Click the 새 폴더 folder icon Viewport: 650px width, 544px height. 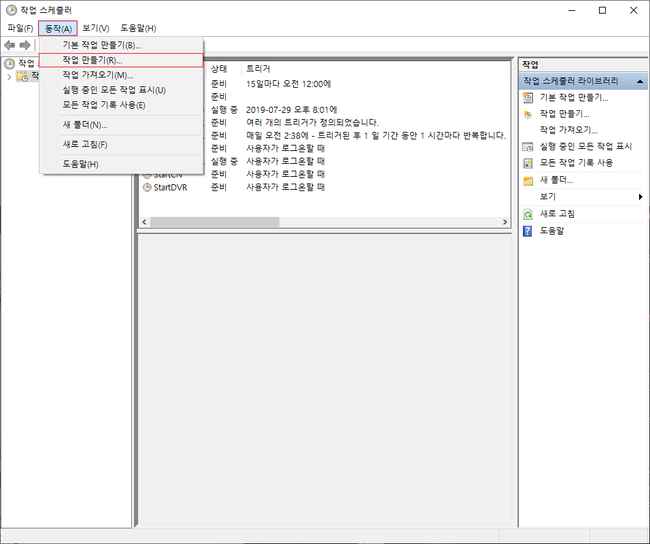528,180
